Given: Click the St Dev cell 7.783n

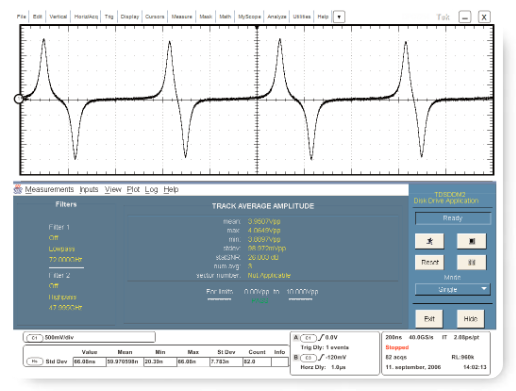Looking at the screenshot, I should tap(226, 362).
